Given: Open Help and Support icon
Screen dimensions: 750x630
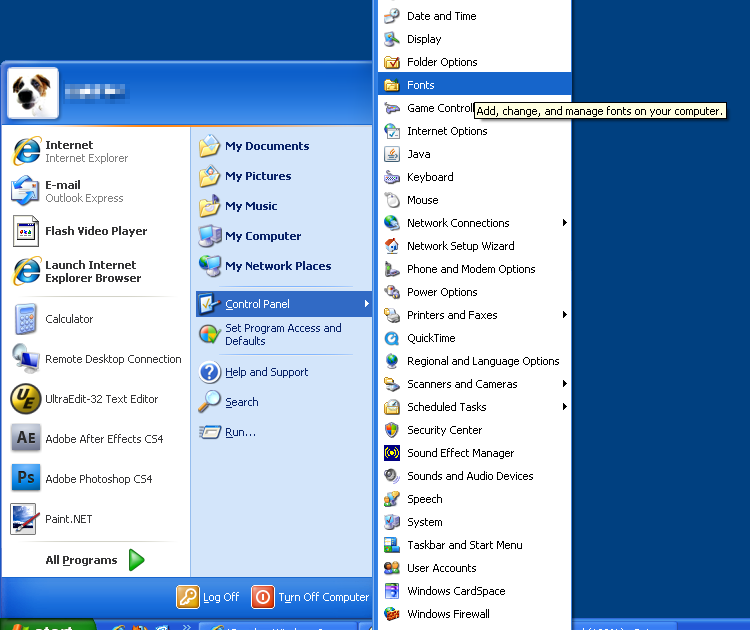Looking at the screenshot, I should [x=210, y=372].
